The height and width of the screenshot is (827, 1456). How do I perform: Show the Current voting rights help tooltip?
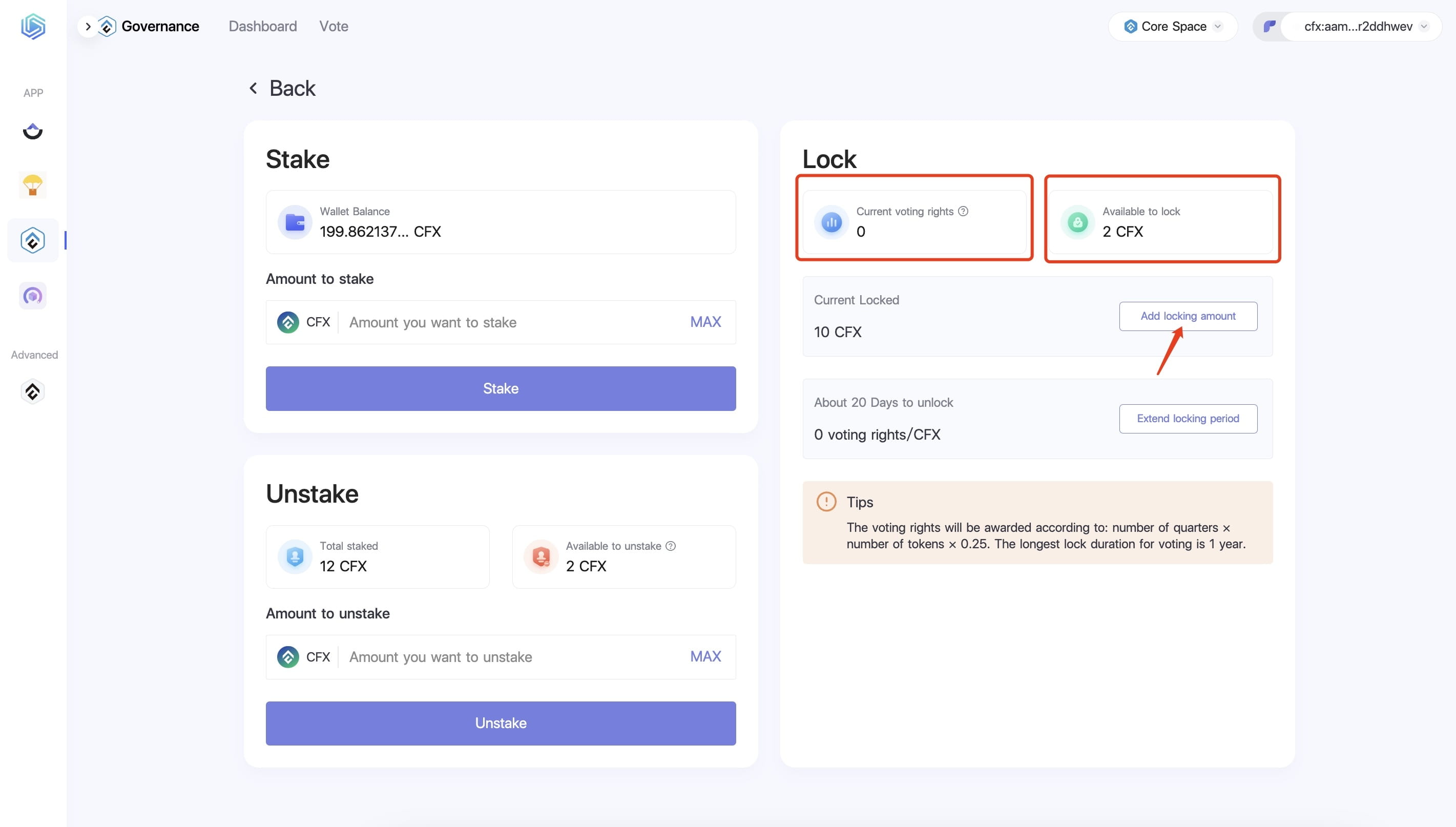(963, 211)
